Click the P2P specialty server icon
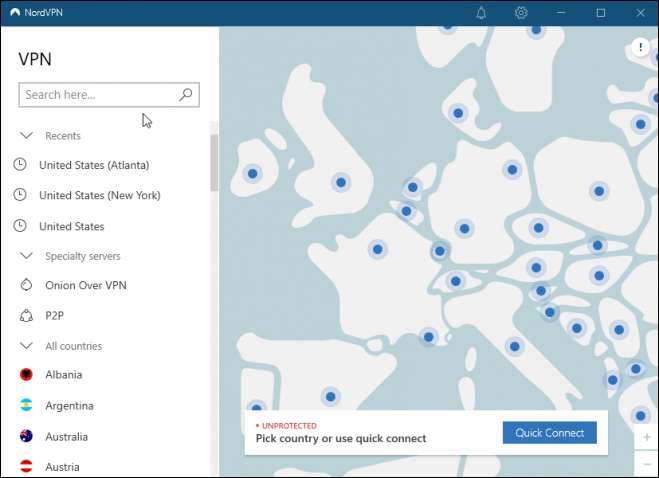Image resolution: width=659 pixels, height=478 pixels. coord(26,316)
